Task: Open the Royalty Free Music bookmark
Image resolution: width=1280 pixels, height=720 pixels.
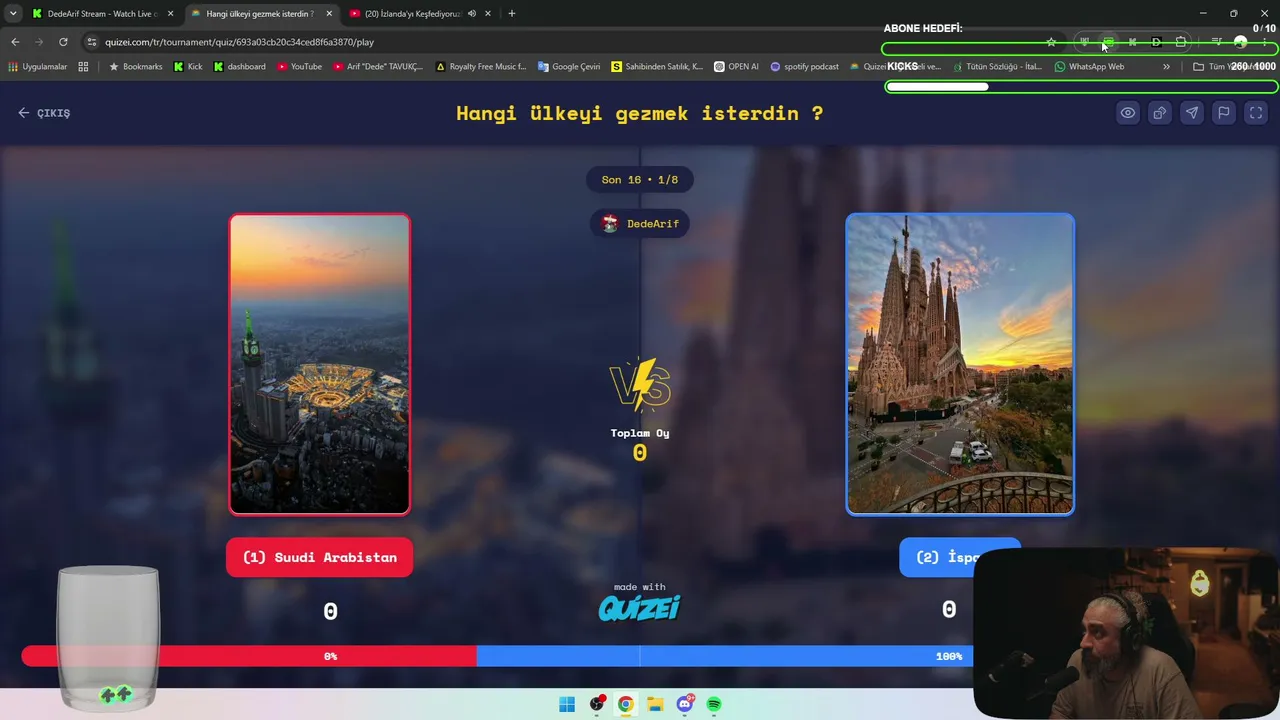Action: (x=481, y=67)
